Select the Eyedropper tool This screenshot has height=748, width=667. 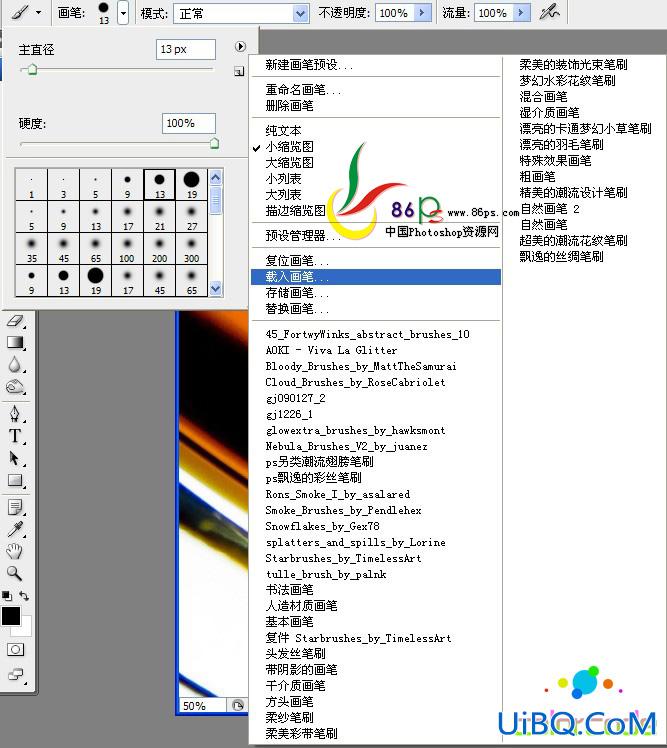click(x=15, y=530)
